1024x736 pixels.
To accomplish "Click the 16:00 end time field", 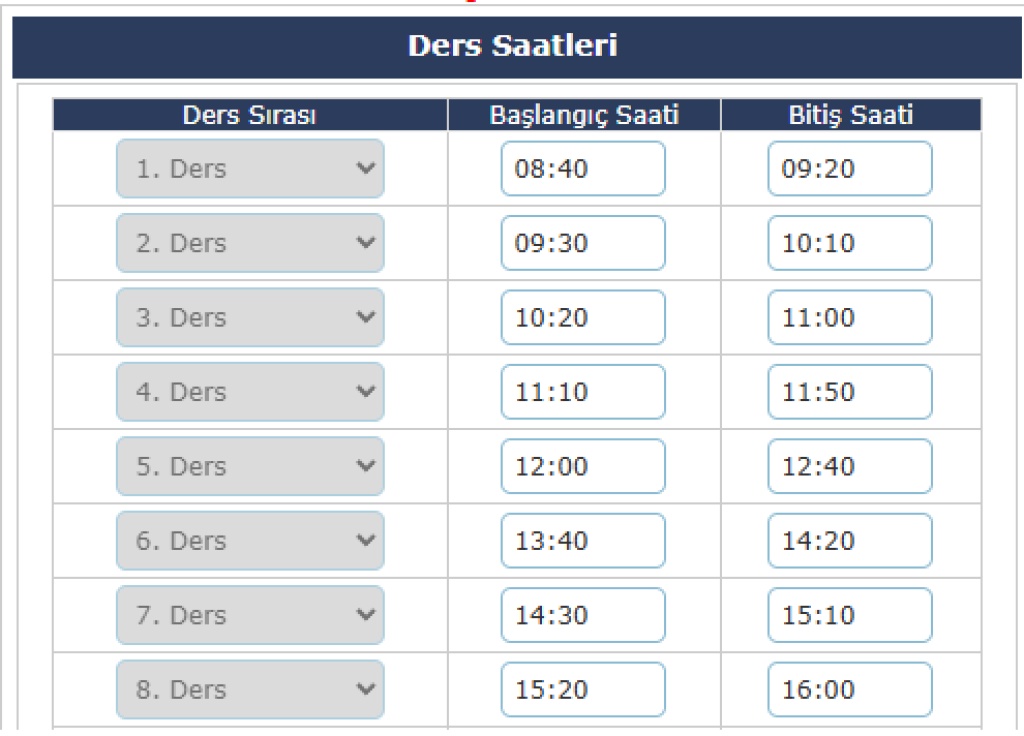I will pyautogui.click(x=850, y=689).
